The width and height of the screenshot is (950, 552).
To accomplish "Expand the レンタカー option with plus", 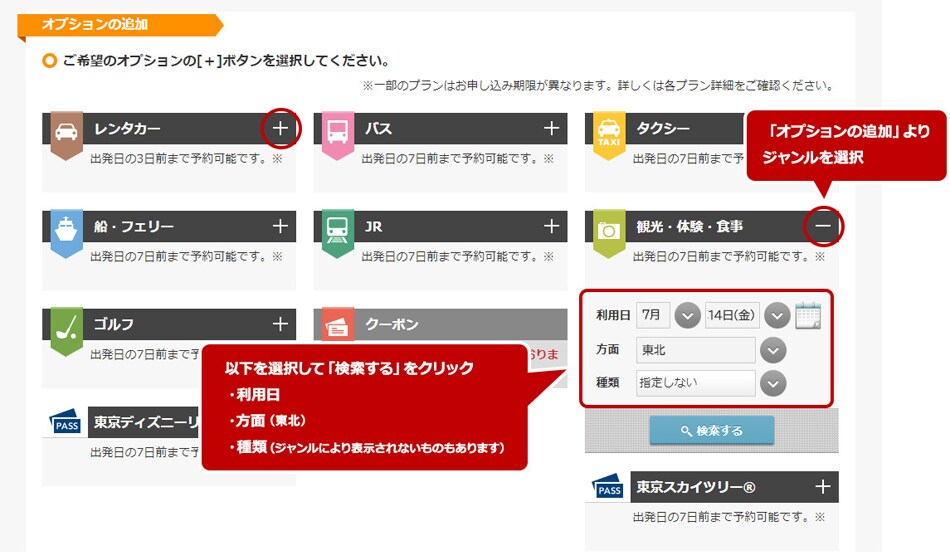I will [281, 128].
